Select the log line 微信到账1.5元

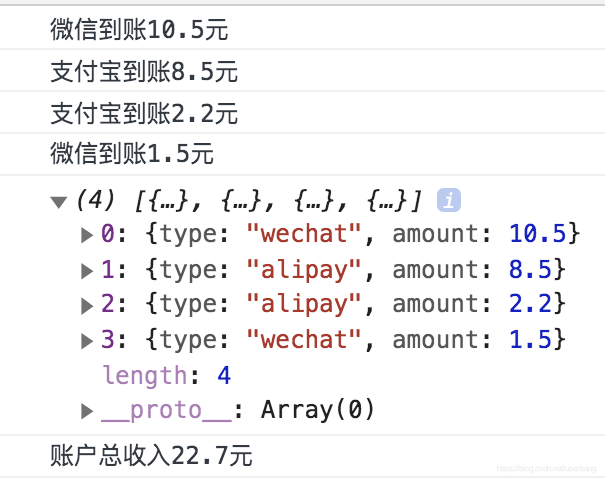(x=132, y=153)
